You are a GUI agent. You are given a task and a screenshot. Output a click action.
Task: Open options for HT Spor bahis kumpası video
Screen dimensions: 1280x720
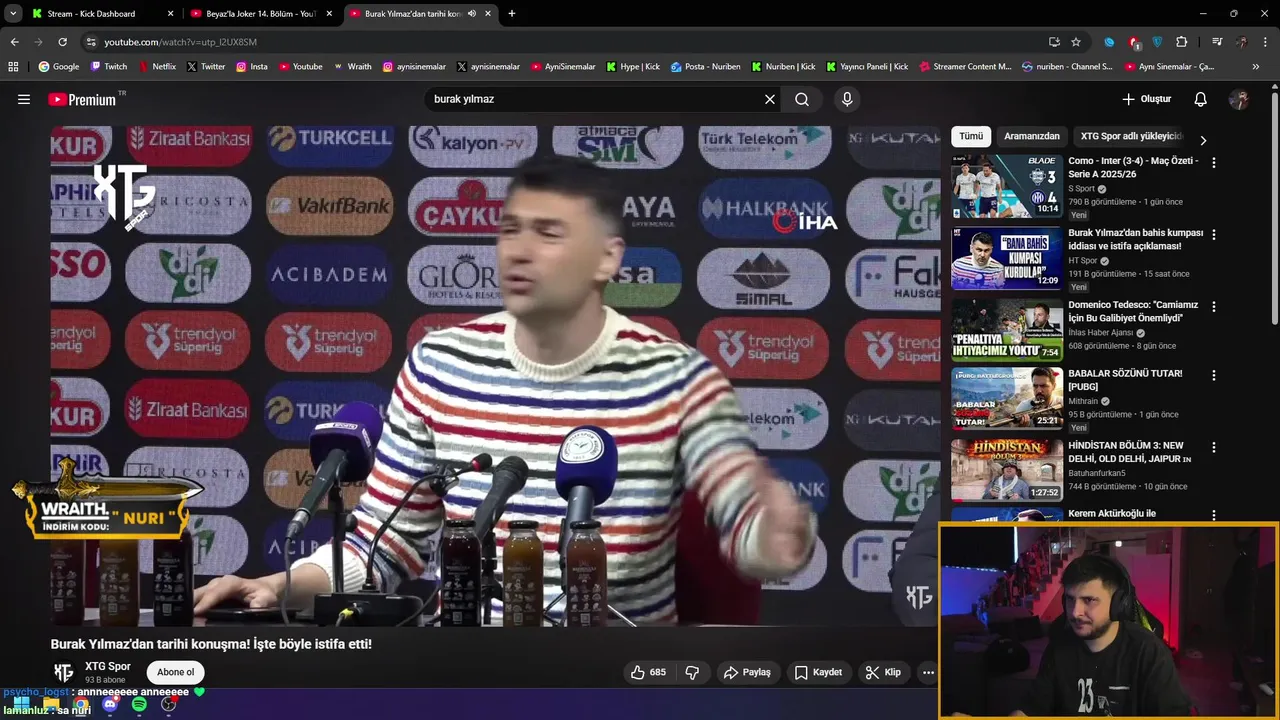pos(1214,234)
